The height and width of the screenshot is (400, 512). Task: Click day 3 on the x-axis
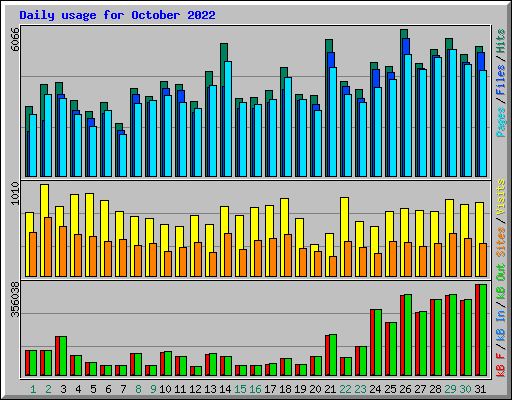pos(63,389)
